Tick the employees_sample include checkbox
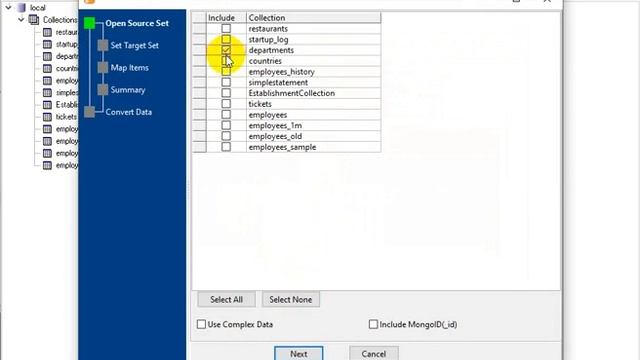This screenshot has height=360, width=640. tap(226, 147)
